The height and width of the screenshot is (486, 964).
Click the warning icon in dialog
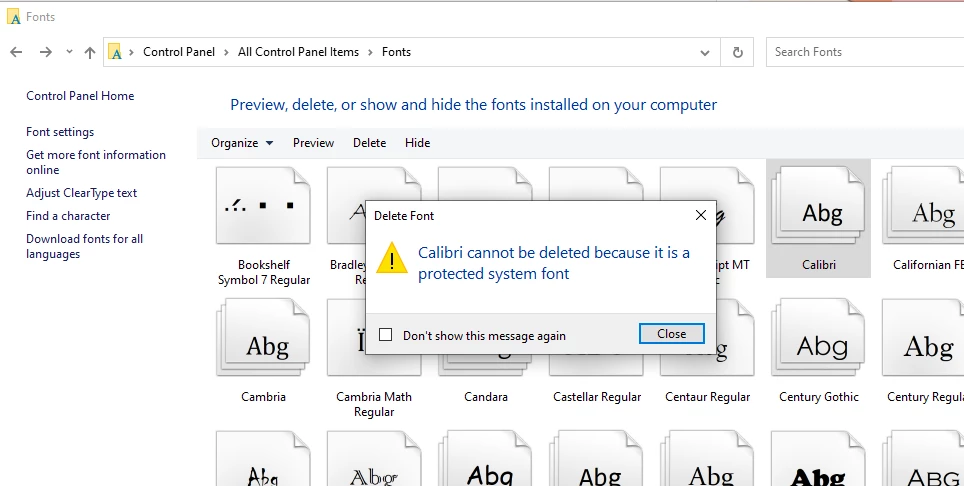392,257
